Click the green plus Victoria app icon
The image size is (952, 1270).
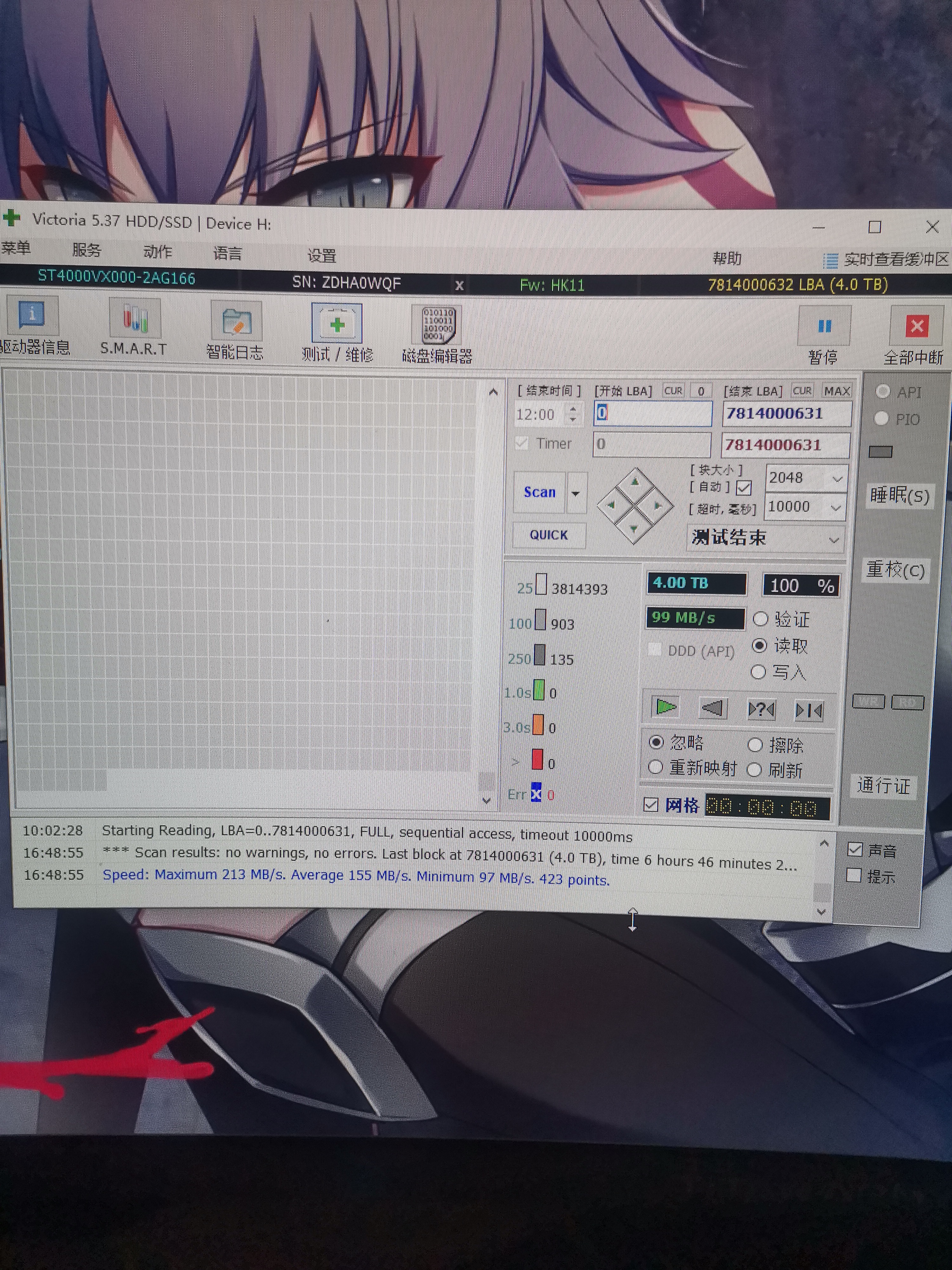point(11,217)
